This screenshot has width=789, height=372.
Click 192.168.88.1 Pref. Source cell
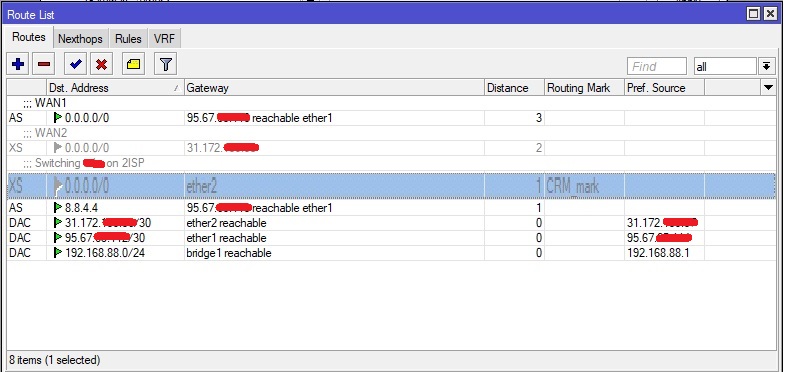[x=664, y=253]
